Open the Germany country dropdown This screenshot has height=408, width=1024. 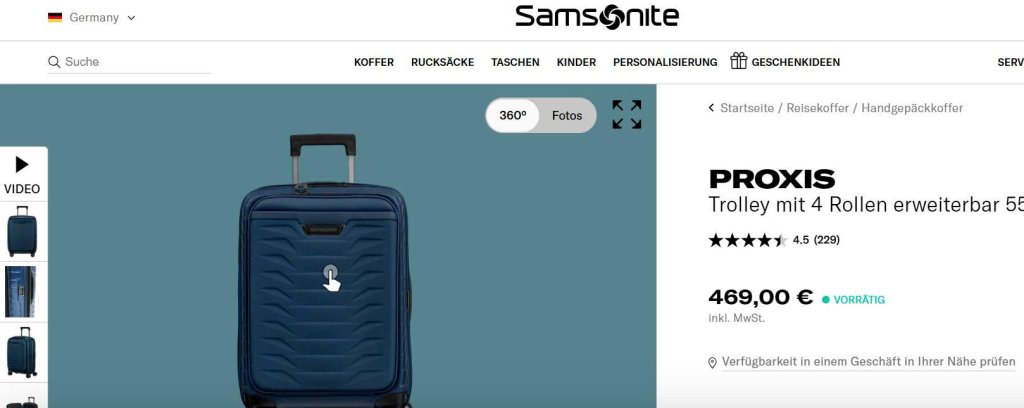[x=91, y=18]
